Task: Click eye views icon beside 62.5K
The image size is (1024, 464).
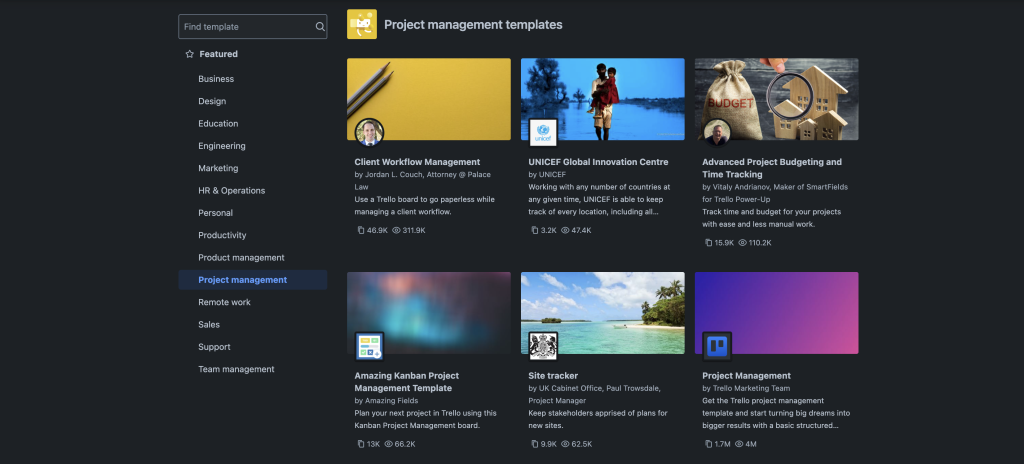Action: [565, 444]
